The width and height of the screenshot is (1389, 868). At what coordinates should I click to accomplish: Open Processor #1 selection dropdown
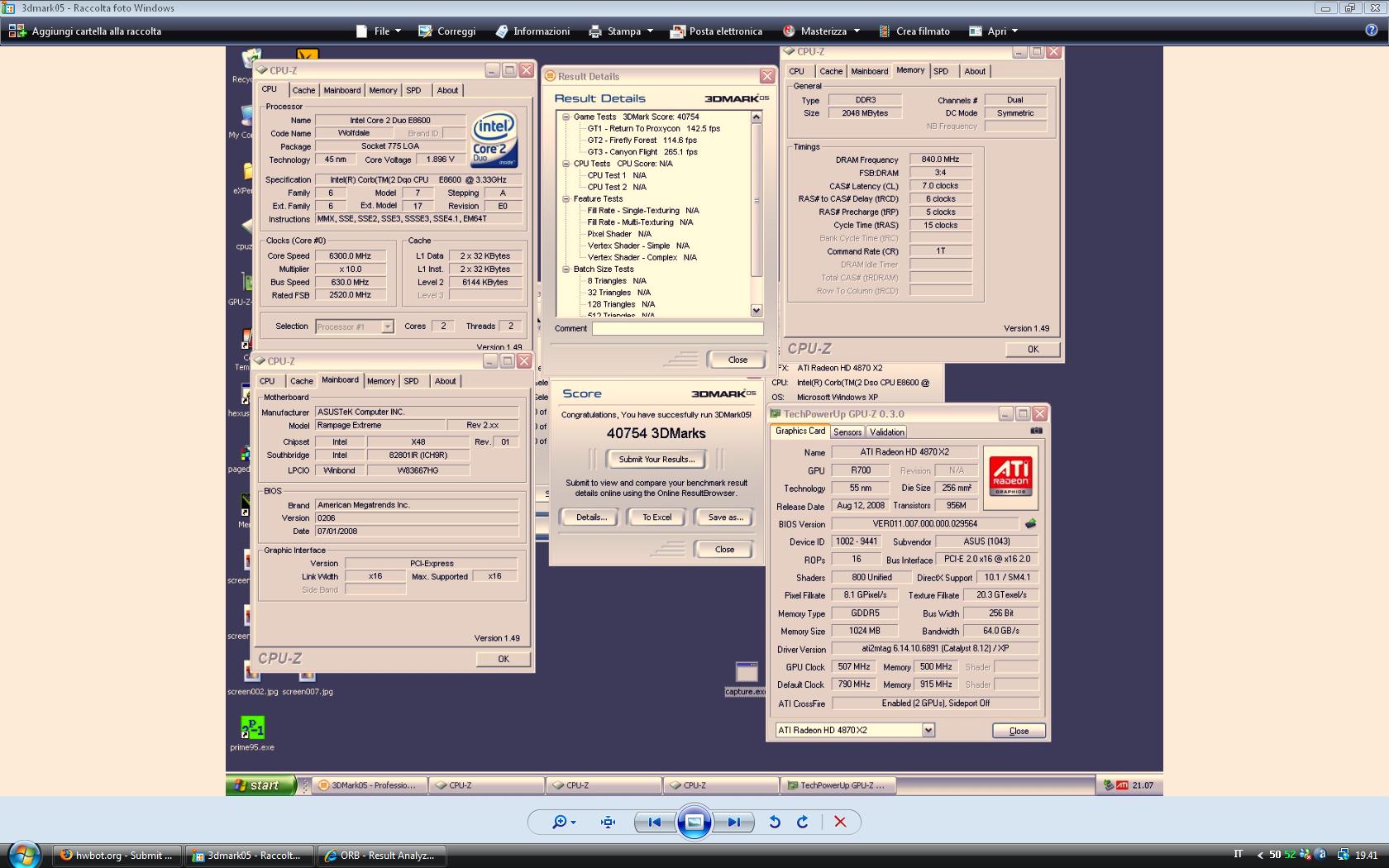(x=354, y=327)
